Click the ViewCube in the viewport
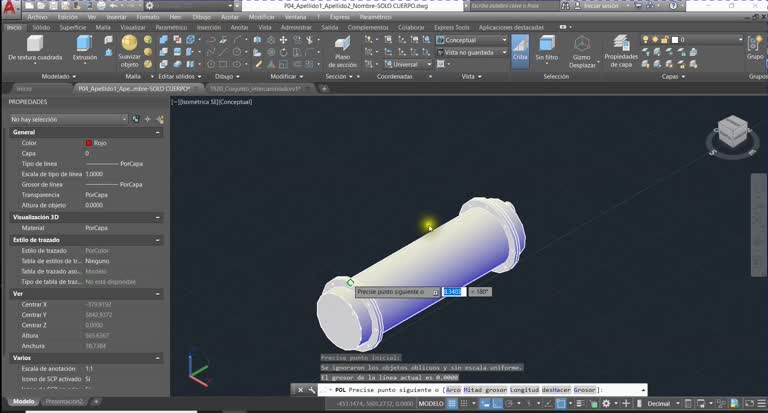Viewport: 768px width, 413px height. point(732,130)
